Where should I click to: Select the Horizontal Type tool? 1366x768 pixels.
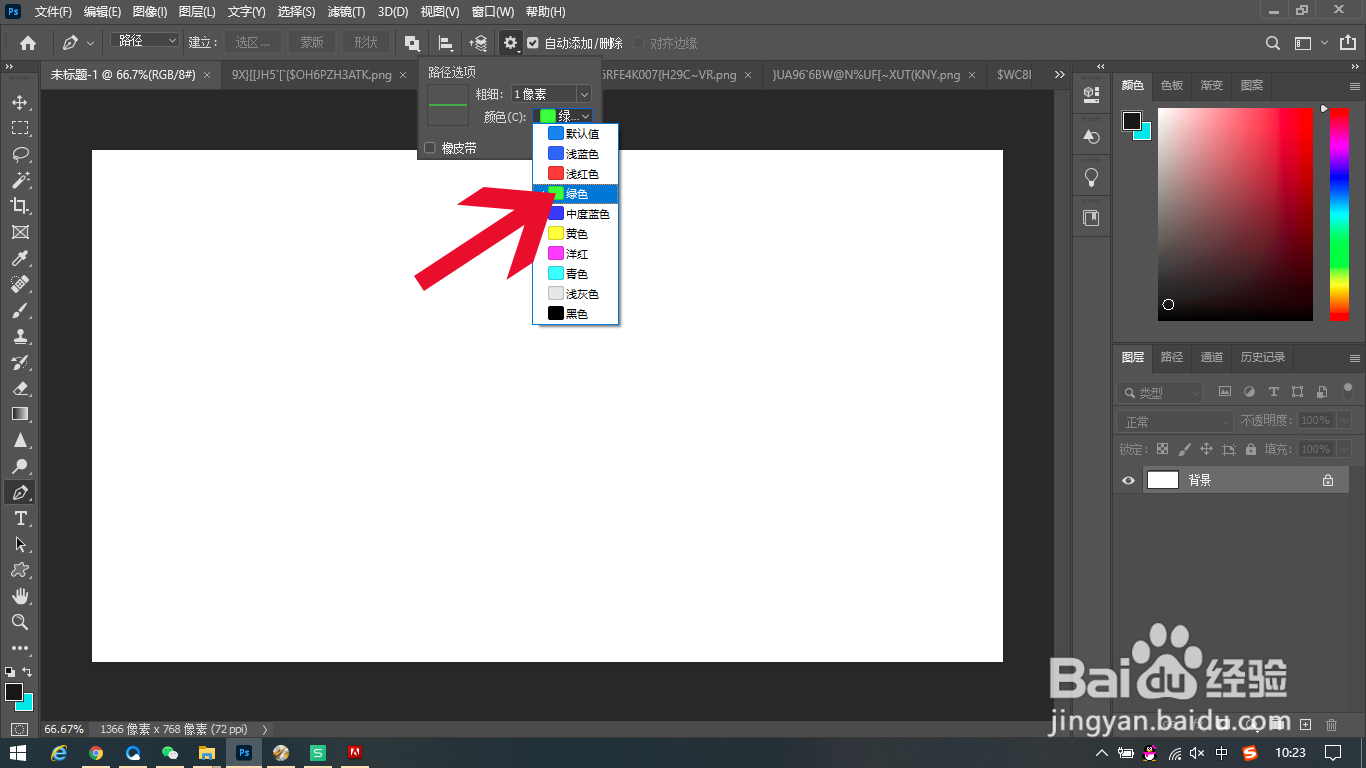coord(19,518)
